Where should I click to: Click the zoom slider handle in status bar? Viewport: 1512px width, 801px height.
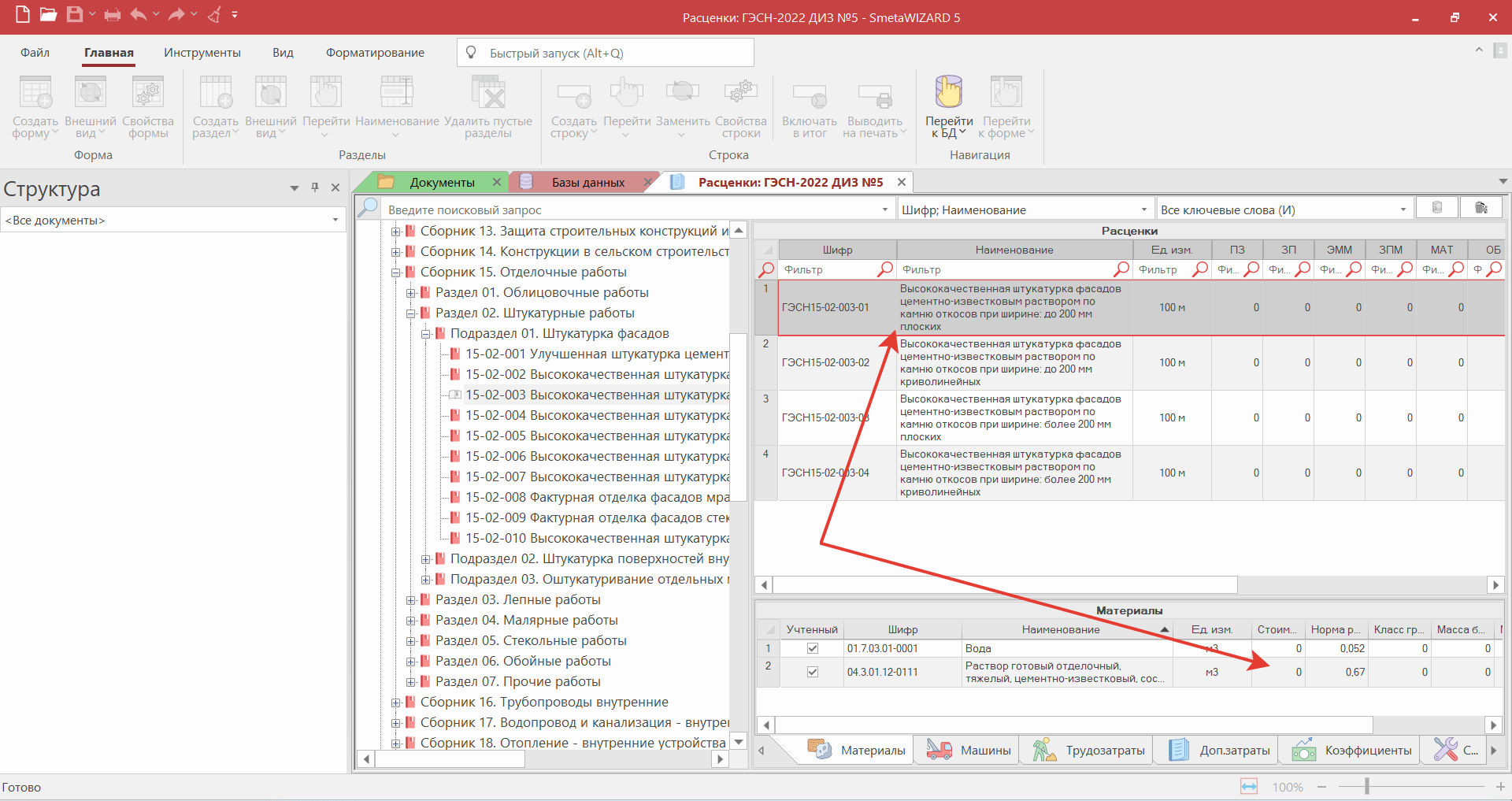click(x=1367, y=786)
